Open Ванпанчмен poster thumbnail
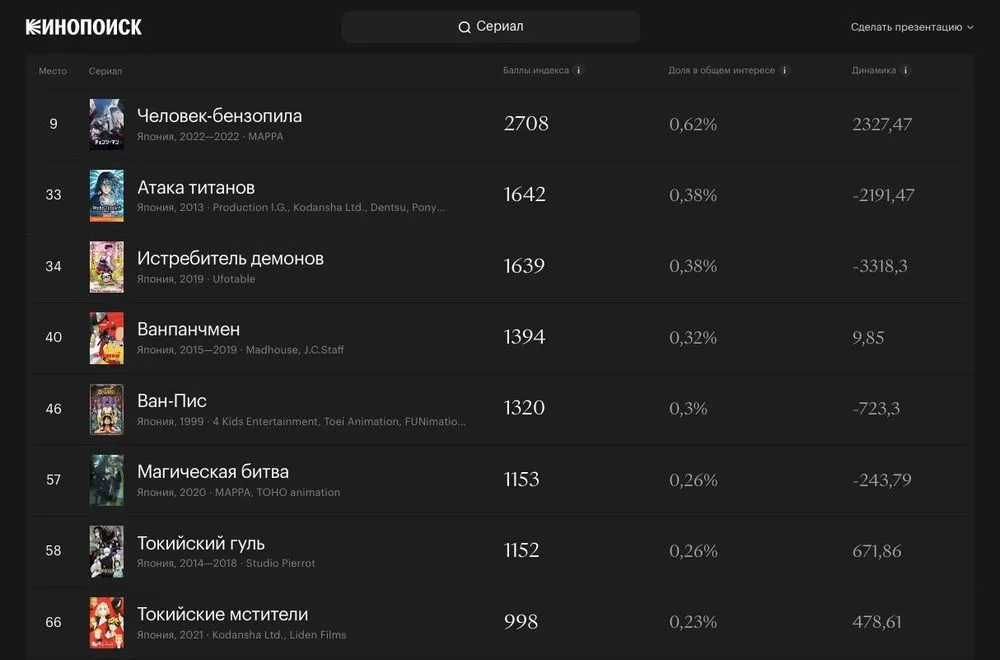 [107, 338]
